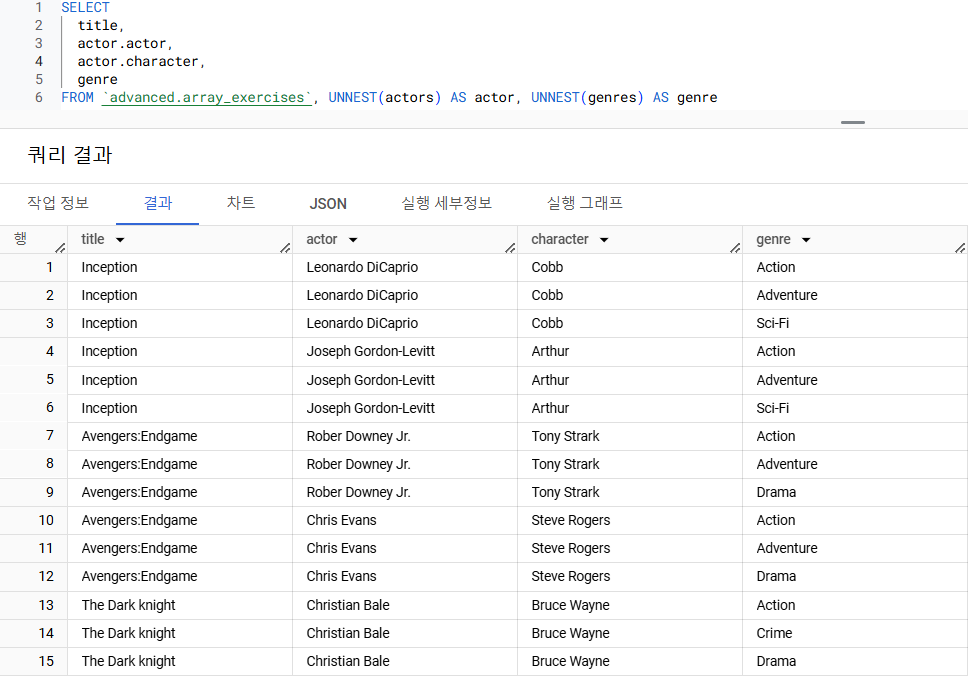
Task: Click the UNNEST(genres) expression
Action: click(587, 98)
